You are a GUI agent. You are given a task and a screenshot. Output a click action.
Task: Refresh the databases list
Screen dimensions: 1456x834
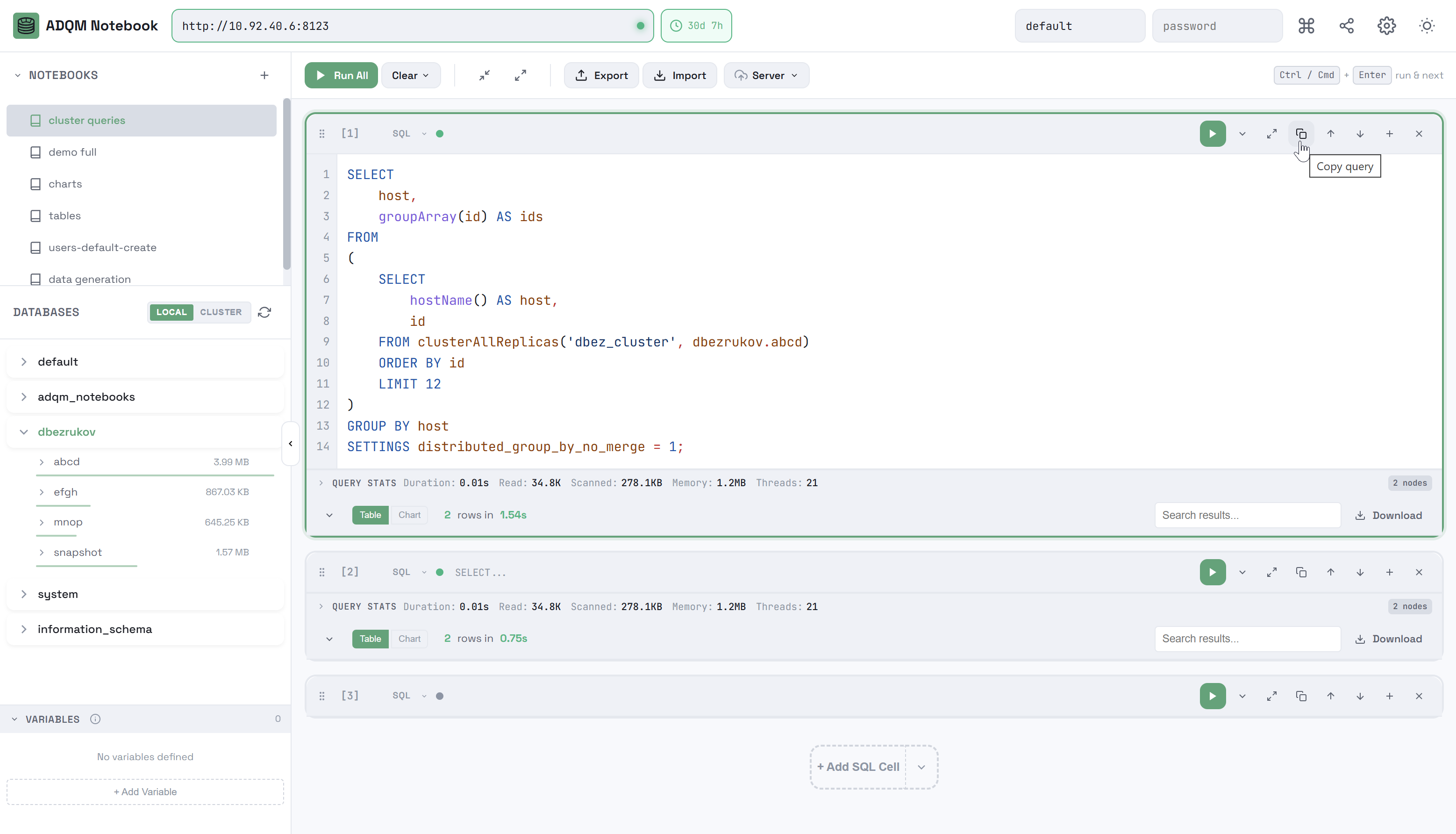(x=264, y=312)
